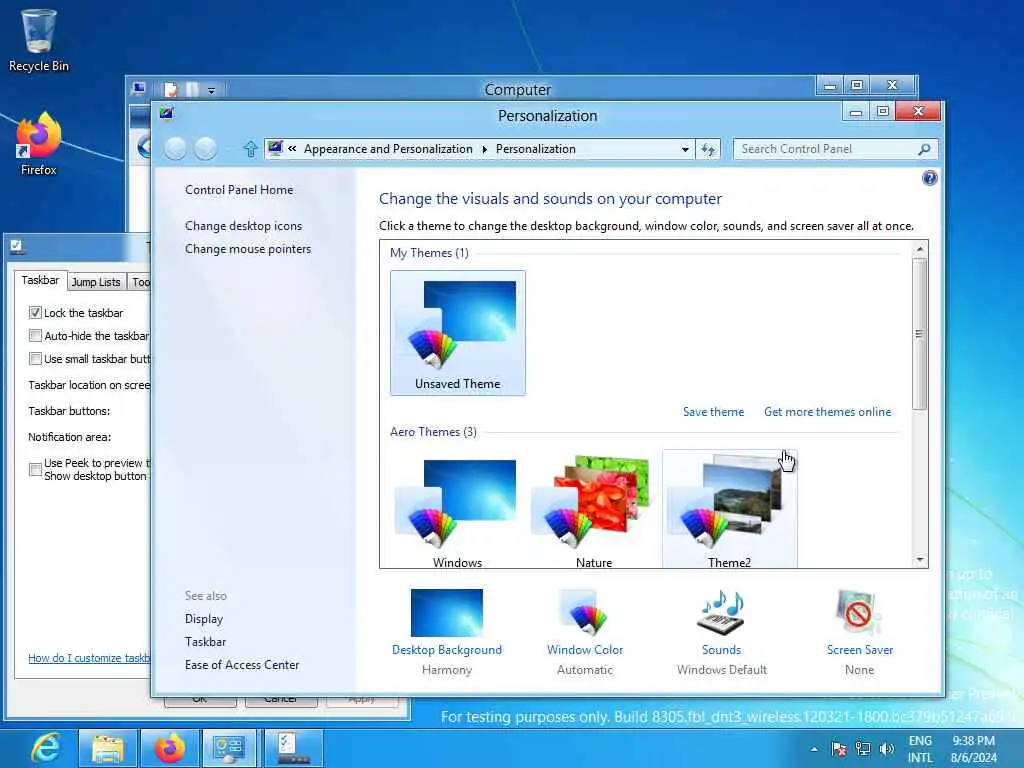Open File Explorer from taskbar

tap(108, 748)
